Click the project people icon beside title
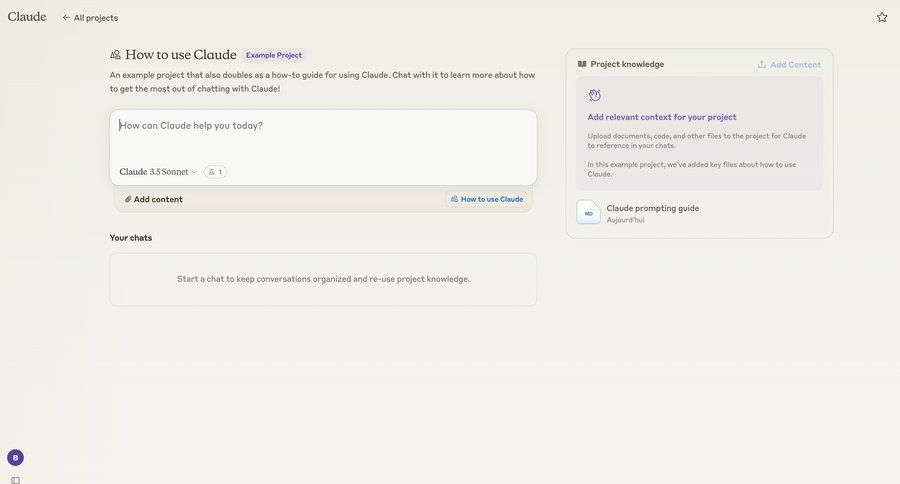Image resolution: width=900 pixels, height=484 pixels. 115,55
